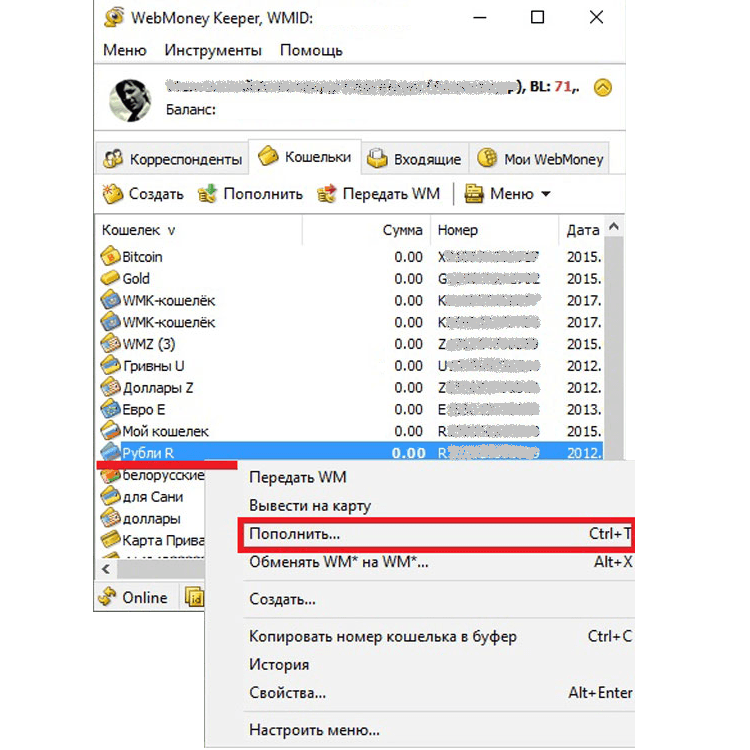The height and width of the screenshot is (750, 750).
Task: Click the для Сани wallet icon
Action: coord(110,496)
